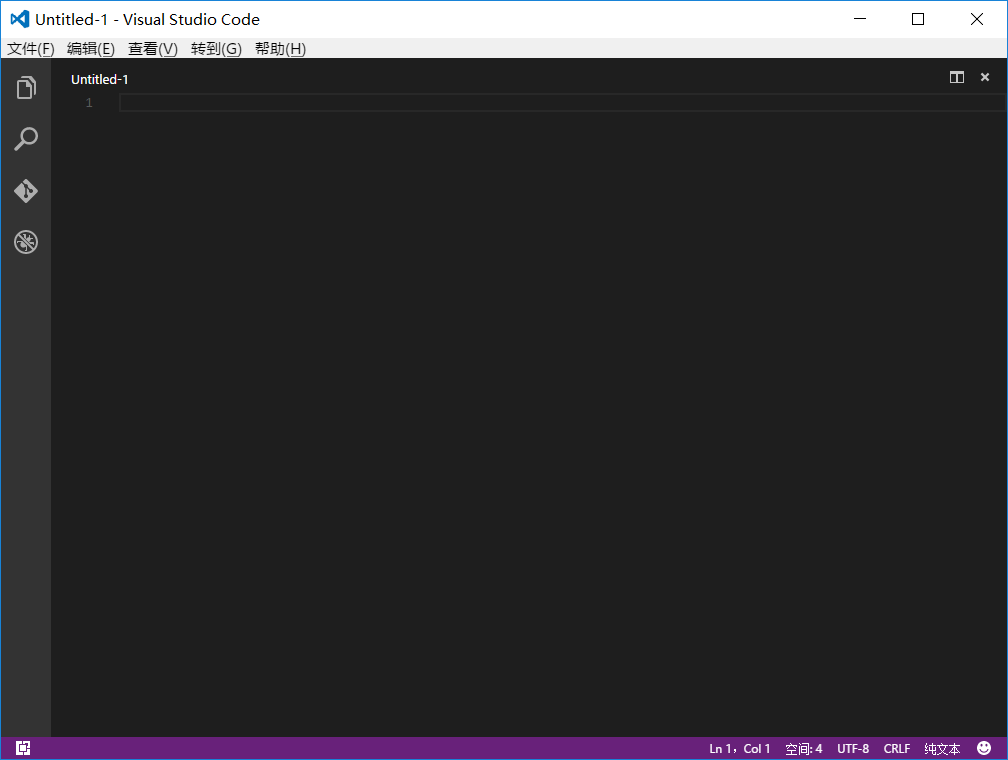Open the Search view in activity bar
The image size is (1008, 760).
click(x=26, y=139)
